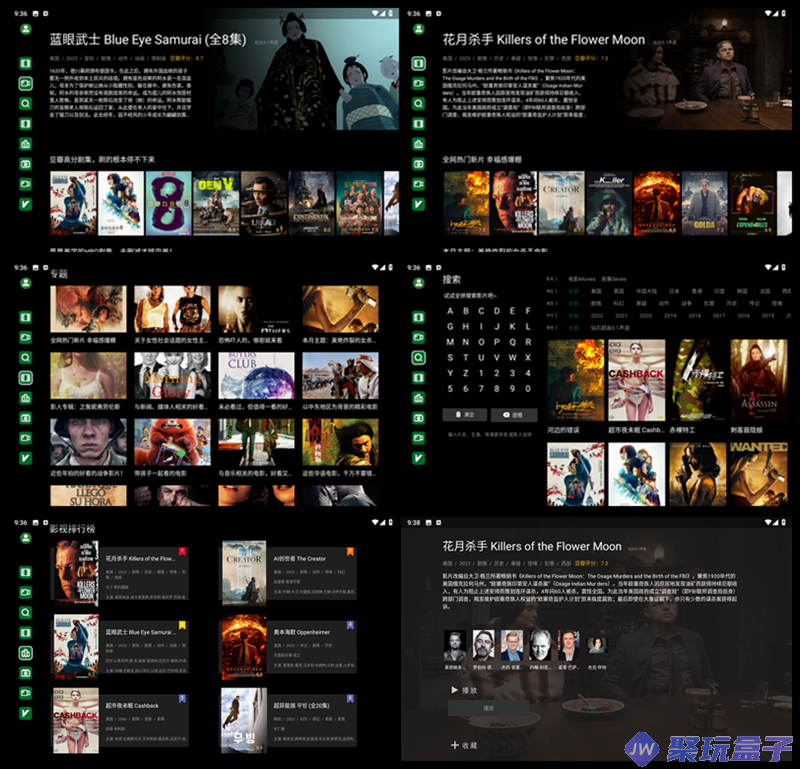The height and width of the screenshot is (769, 800).
Task: Select 电影Movies filter on 搜索 screen
Action: pos(582,279)
